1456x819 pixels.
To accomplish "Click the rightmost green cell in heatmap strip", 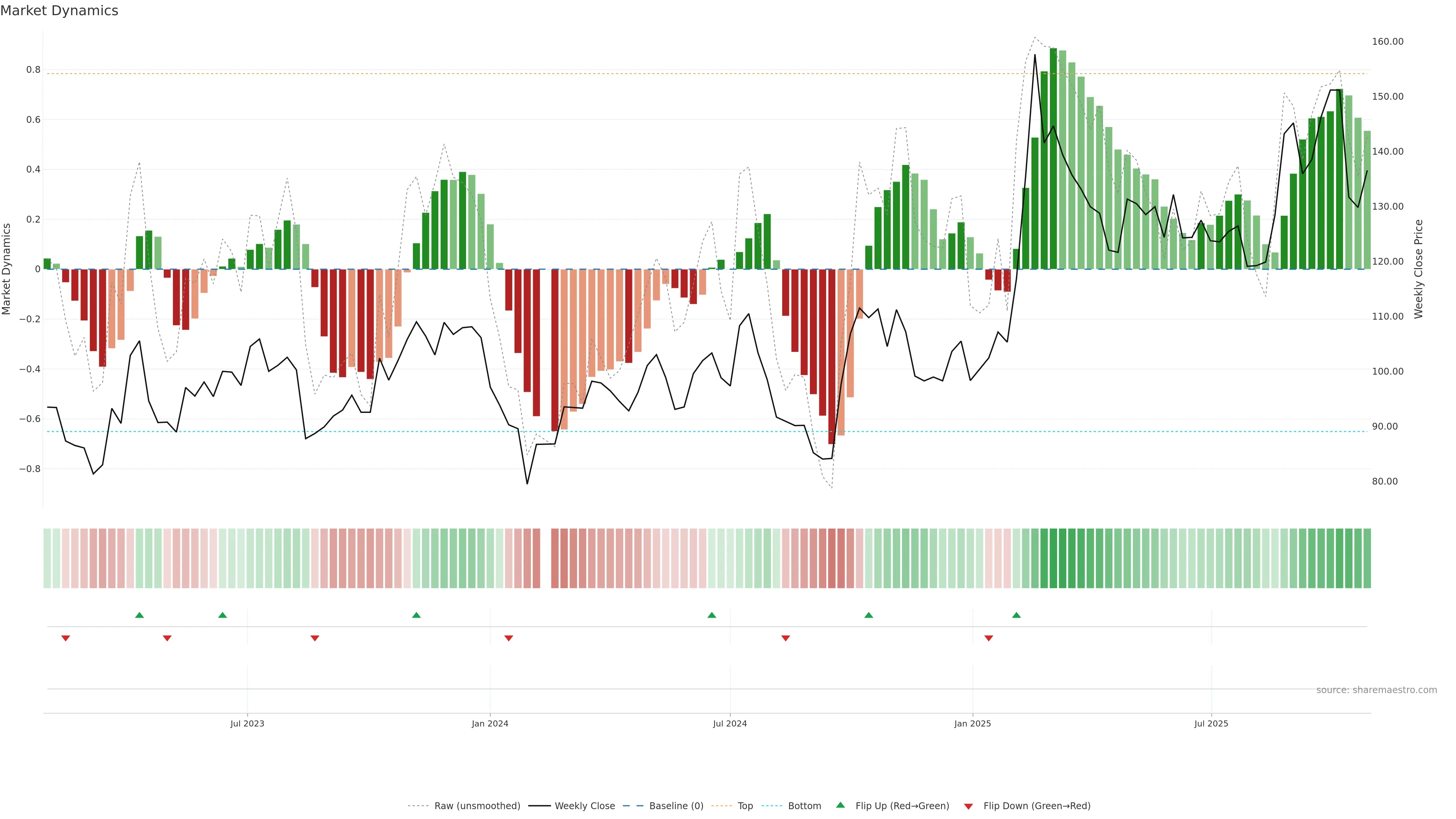I will [x=1367, y=559].
